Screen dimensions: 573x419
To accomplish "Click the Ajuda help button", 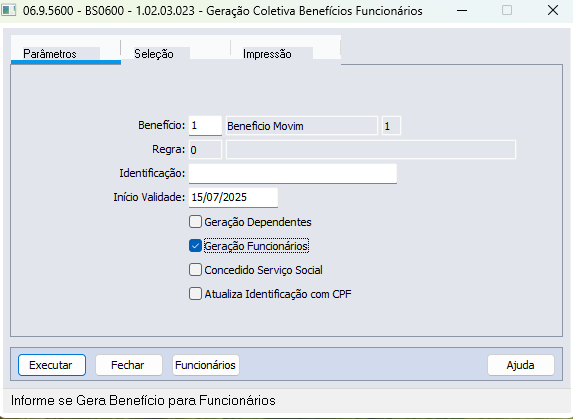I will pos(521,365).
